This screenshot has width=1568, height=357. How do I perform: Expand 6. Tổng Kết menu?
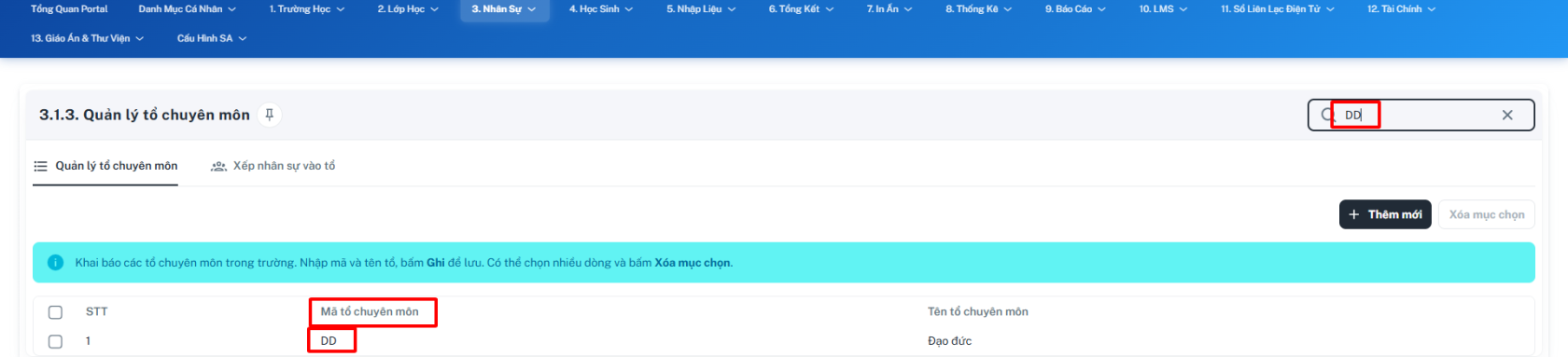pos(801,9)
